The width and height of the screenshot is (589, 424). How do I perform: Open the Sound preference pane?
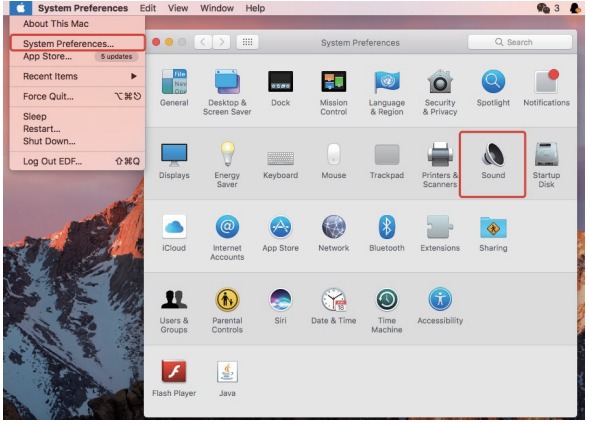[x=493, y=162]
